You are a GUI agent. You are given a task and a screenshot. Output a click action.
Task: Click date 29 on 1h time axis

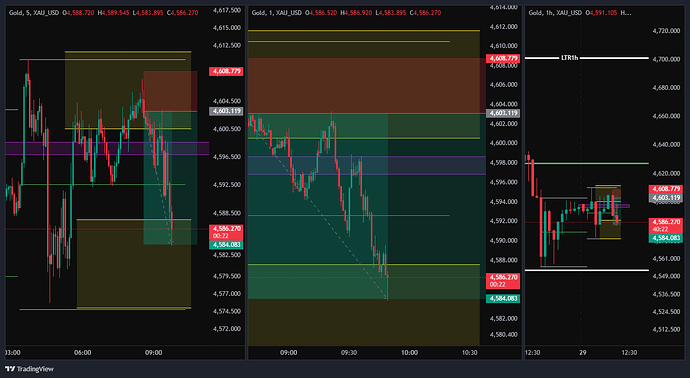[x=583, y=352]
